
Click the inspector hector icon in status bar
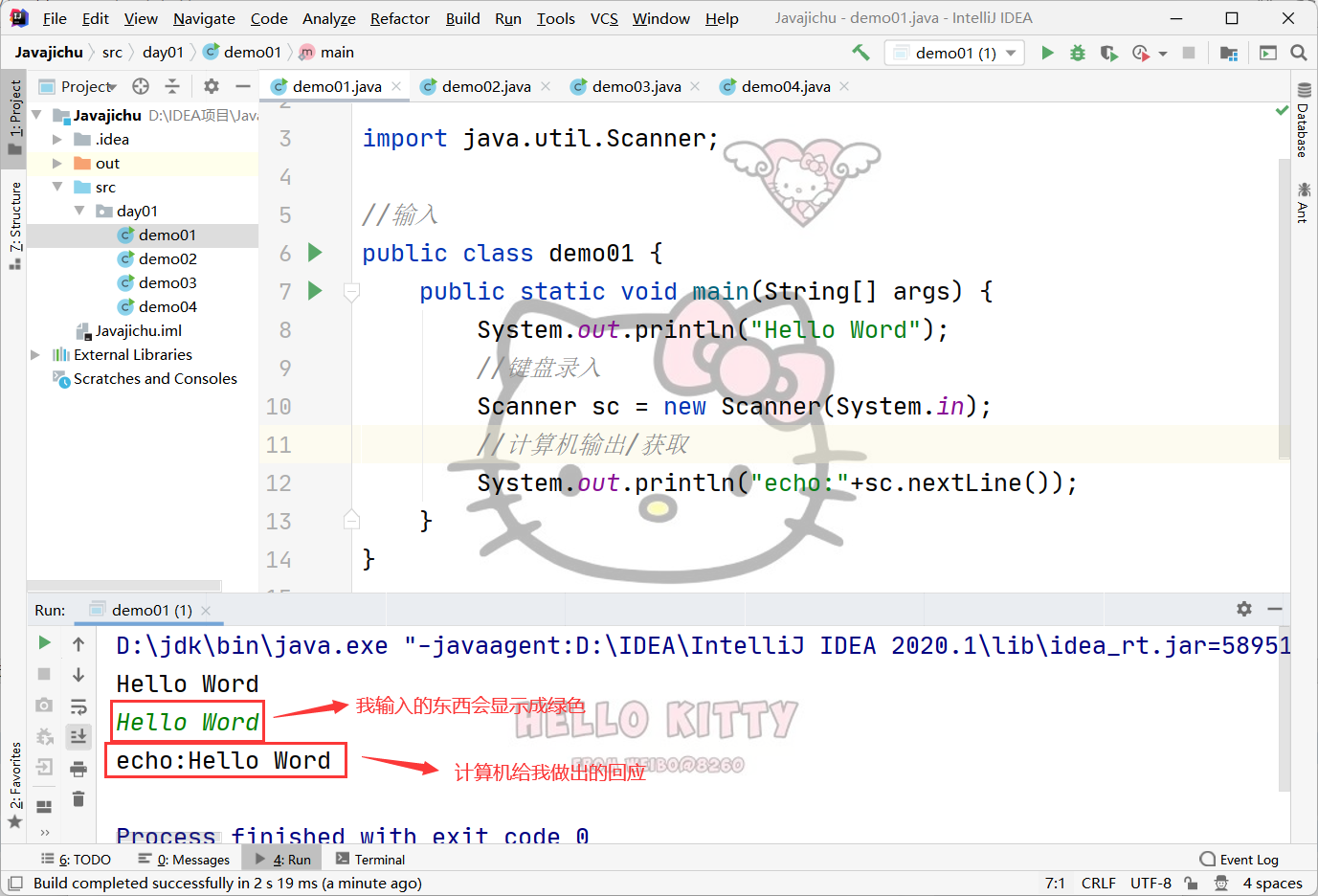pyautogui.click(x=1221, y=883)
